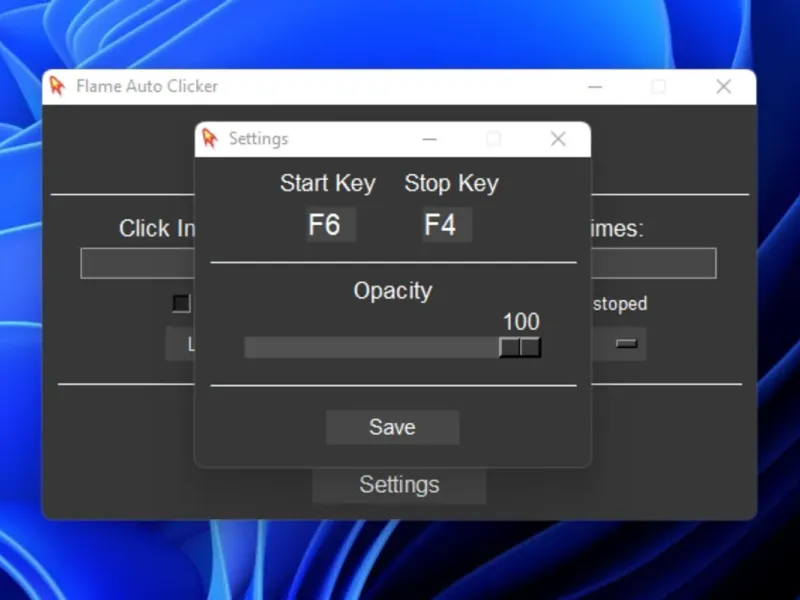Click the Opacity slider track
800x600 pixels.
pyautogui.click(x=393, y=347)
